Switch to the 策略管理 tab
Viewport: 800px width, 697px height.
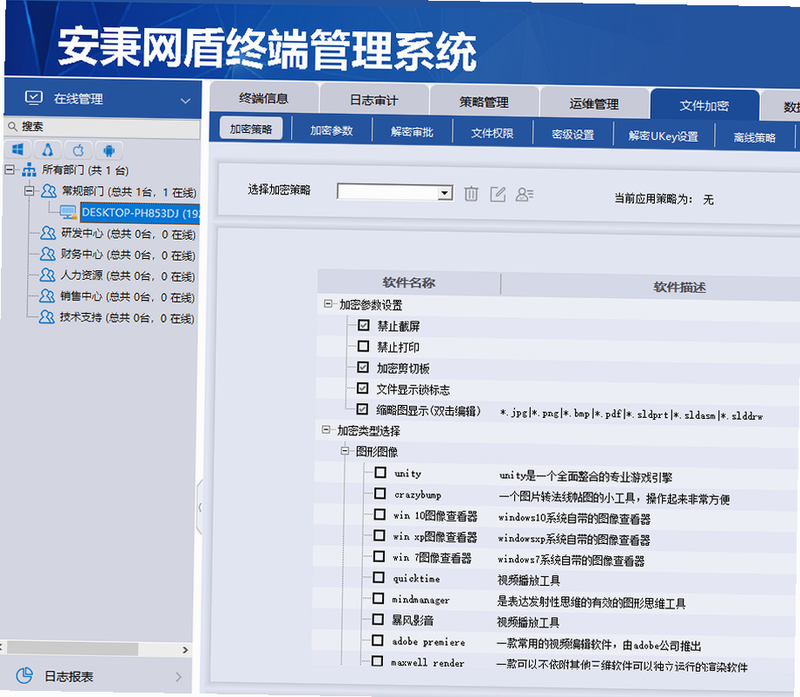point(484,102)
